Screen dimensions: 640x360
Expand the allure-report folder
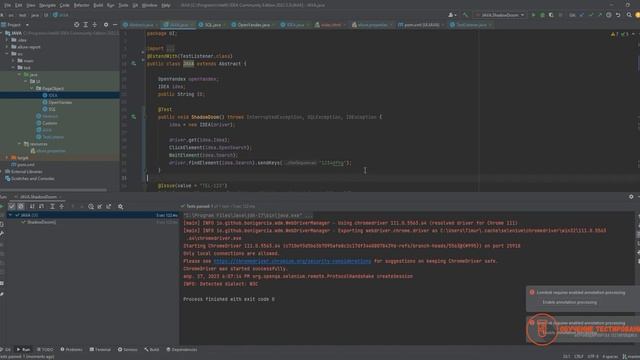(7, 47)
